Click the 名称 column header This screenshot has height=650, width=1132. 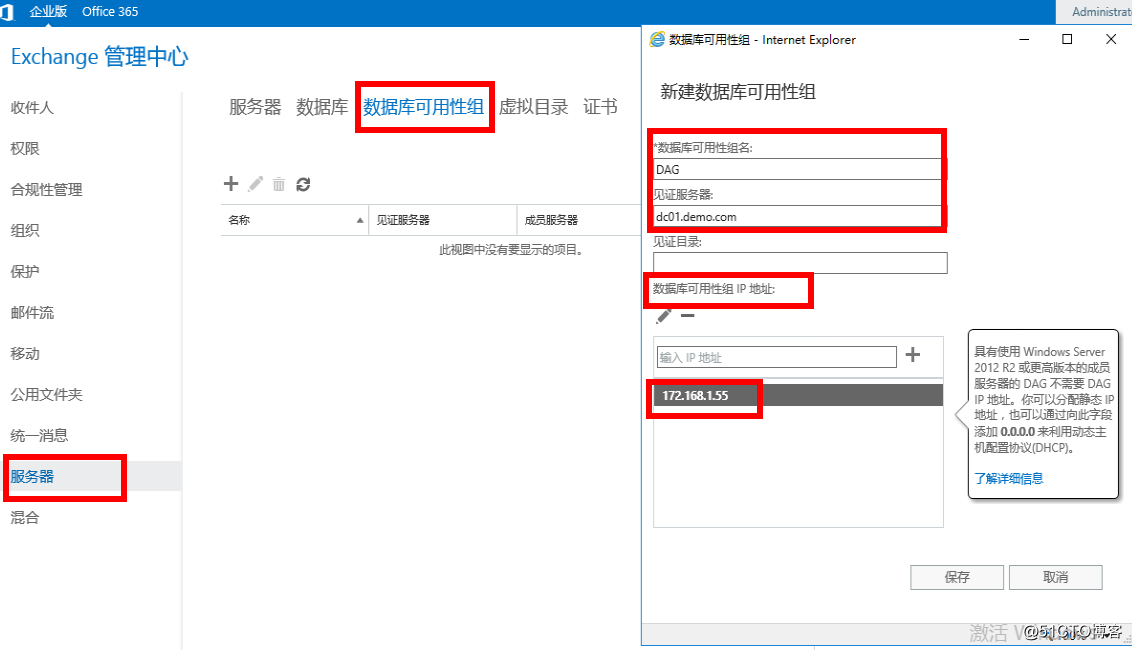295,220
